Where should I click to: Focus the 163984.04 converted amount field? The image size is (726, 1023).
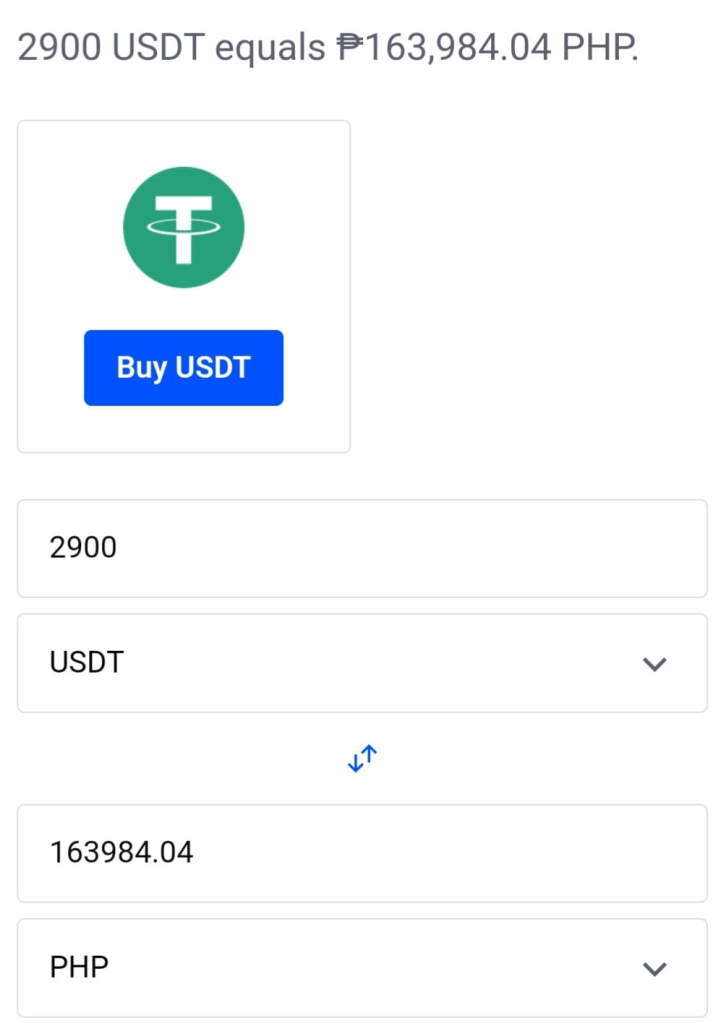[x=362, y=853]
